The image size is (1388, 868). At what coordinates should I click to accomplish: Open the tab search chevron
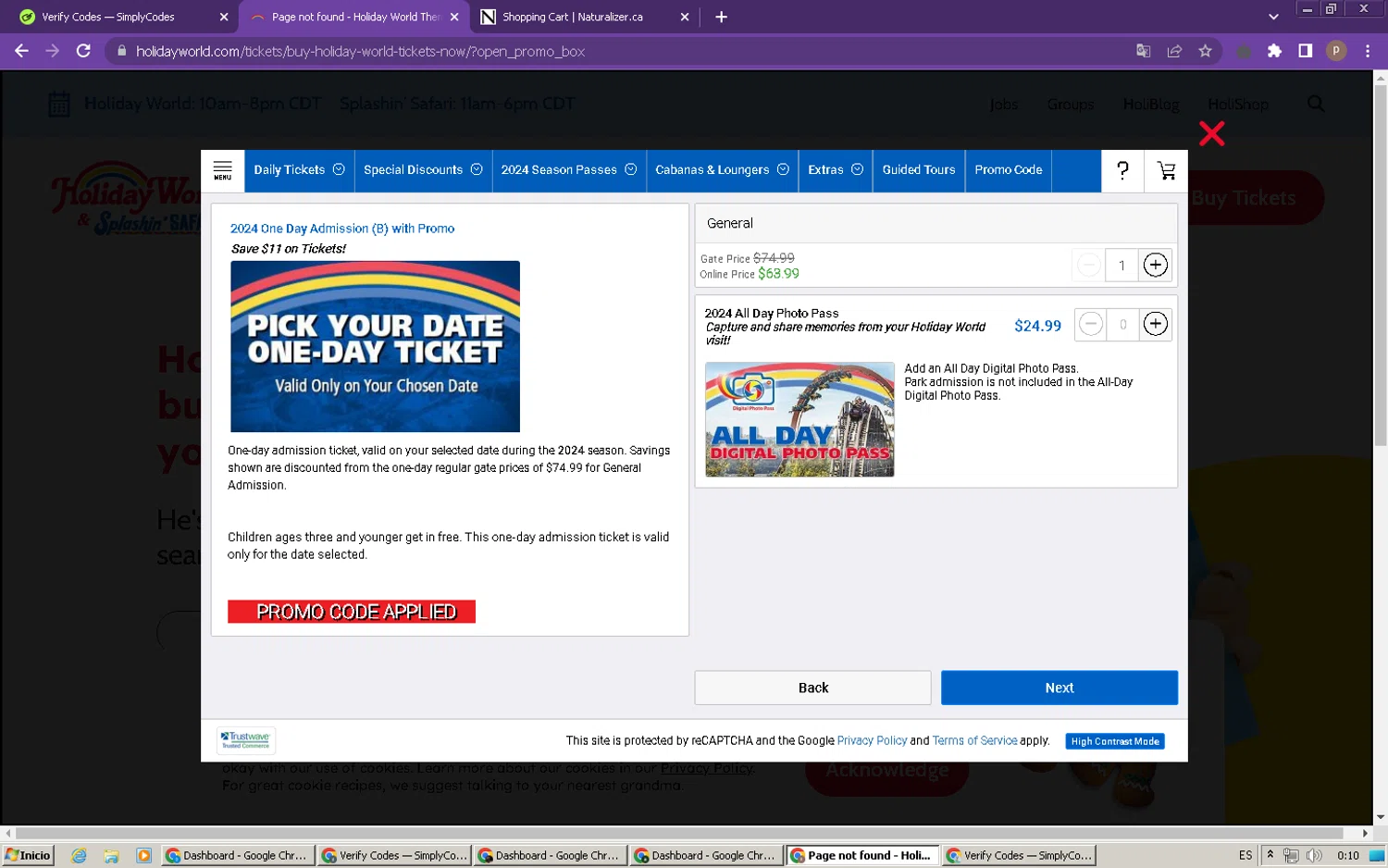click(x=1273, y=17)
